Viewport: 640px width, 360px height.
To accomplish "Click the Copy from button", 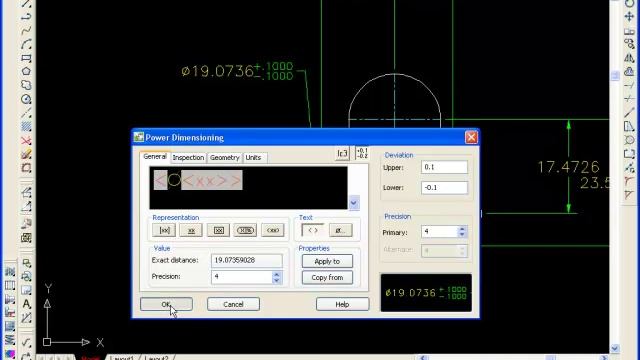I will click(327, 278).
